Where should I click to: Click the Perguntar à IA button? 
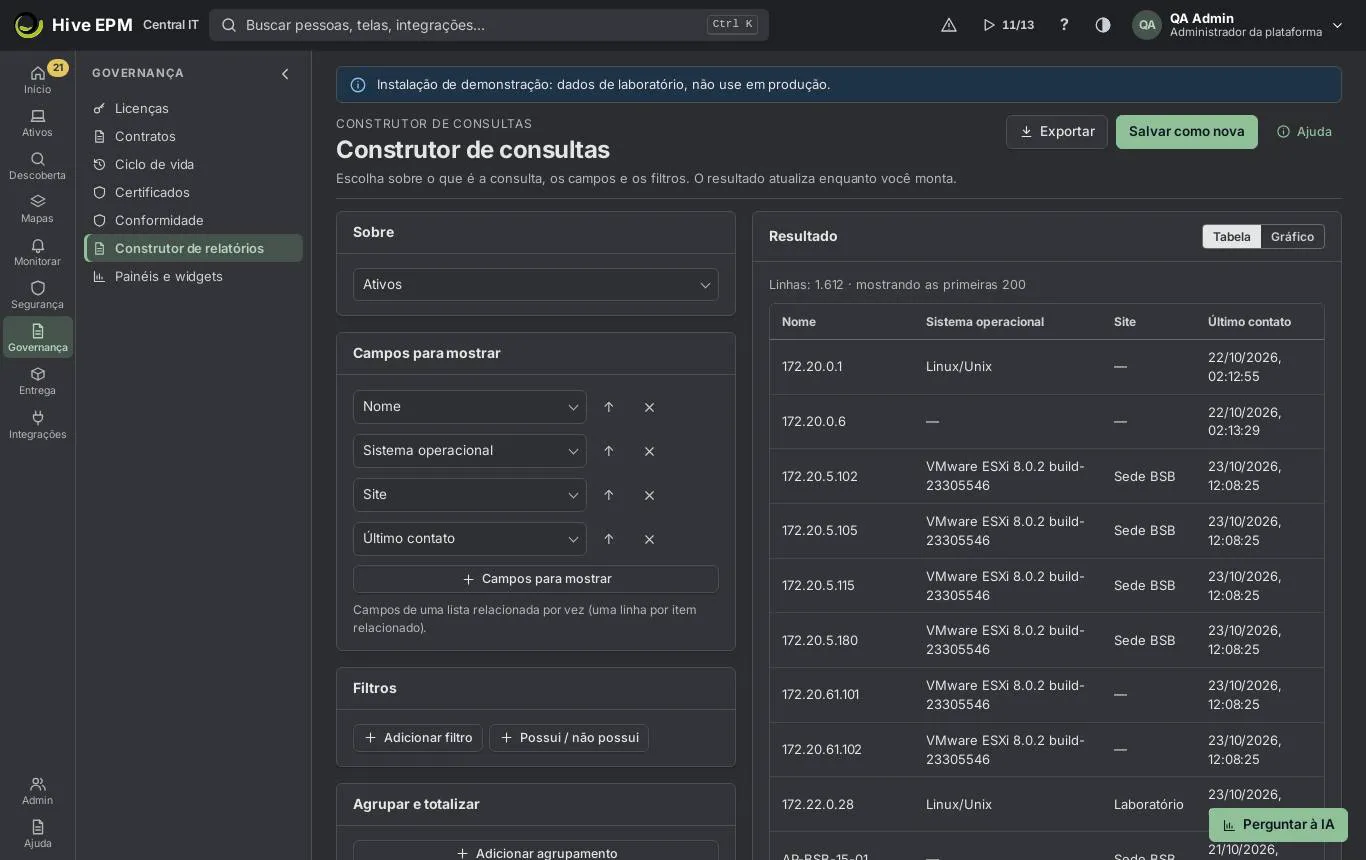[x=1278, y=825]
